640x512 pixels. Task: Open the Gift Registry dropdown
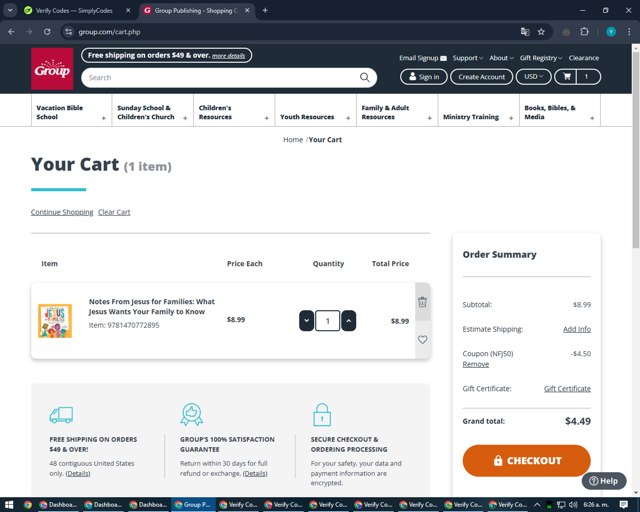[x=541, y=58]
